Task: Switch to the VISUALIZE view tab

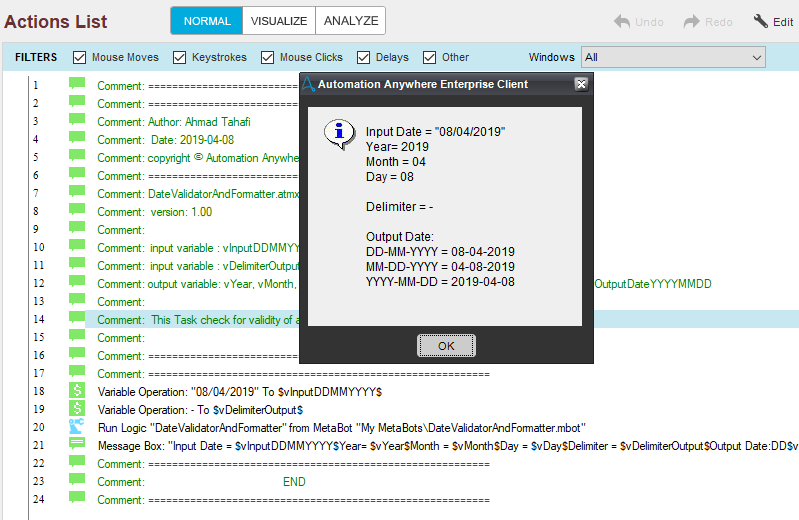Action: click(x=279, y=21)
